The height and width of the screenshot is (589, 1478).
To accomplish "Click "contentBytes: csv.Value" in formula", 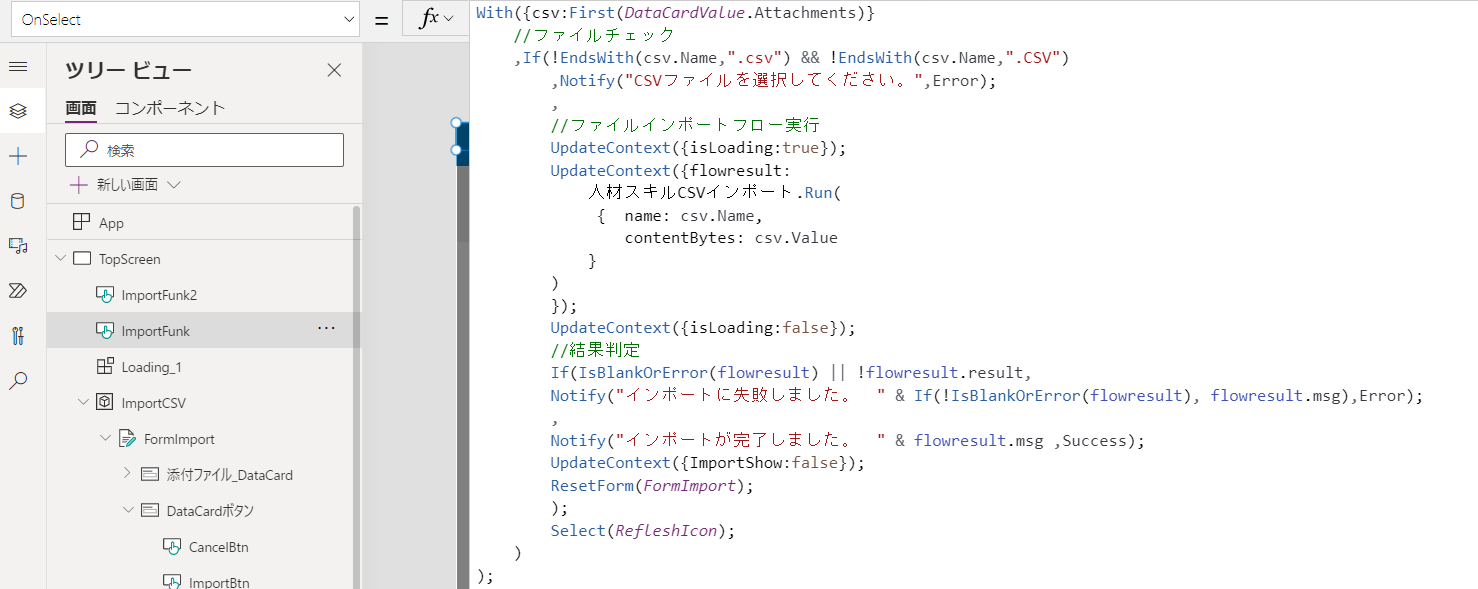I will pos(731,238).
